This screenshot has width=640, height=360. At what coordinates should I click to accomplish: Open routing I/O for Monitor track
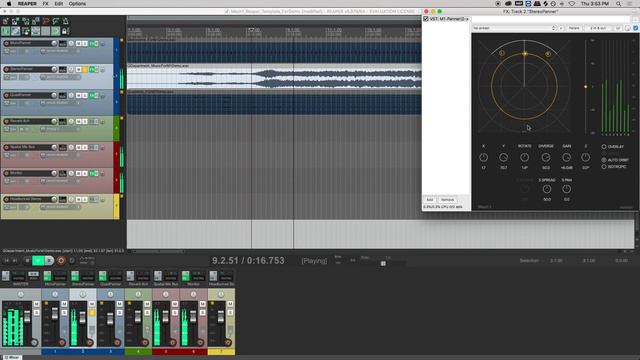(x=62, y=173)
